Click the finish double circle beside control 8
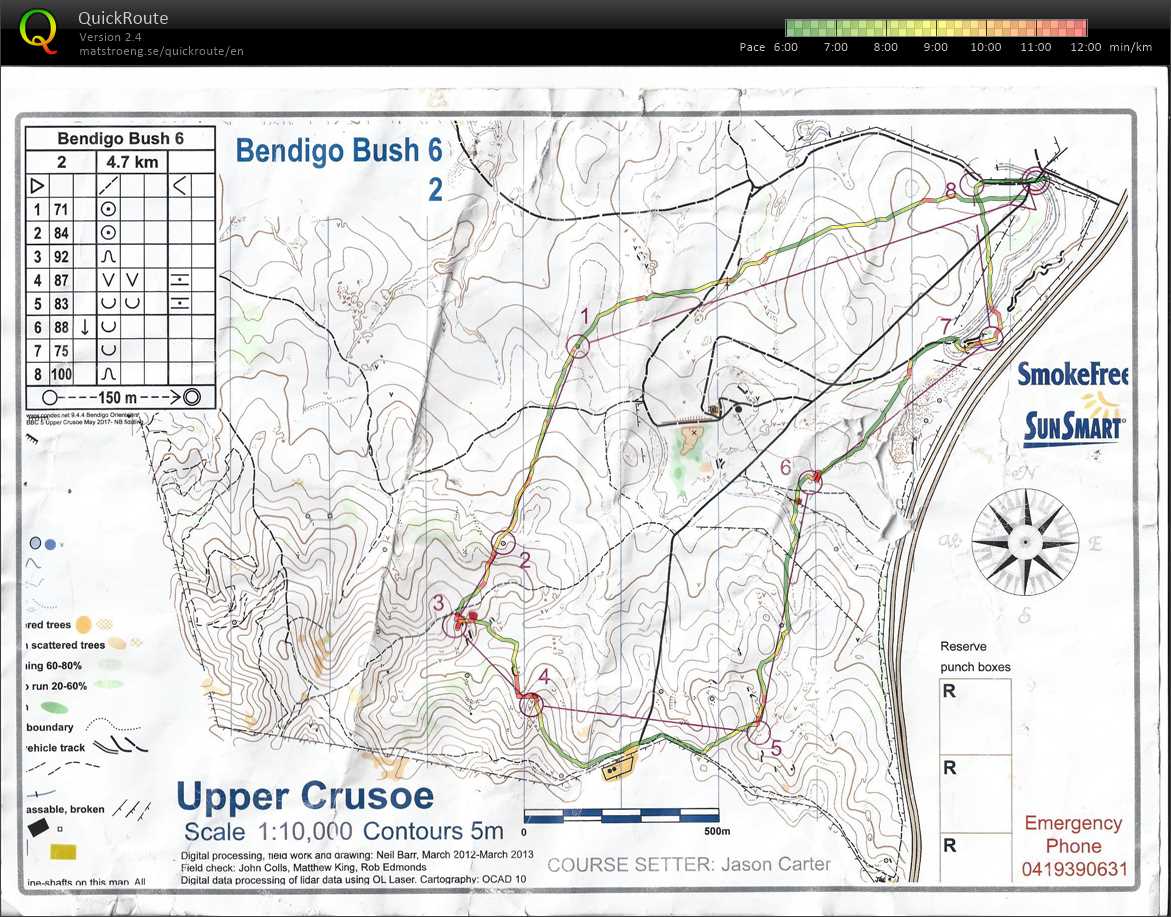 1035,181
